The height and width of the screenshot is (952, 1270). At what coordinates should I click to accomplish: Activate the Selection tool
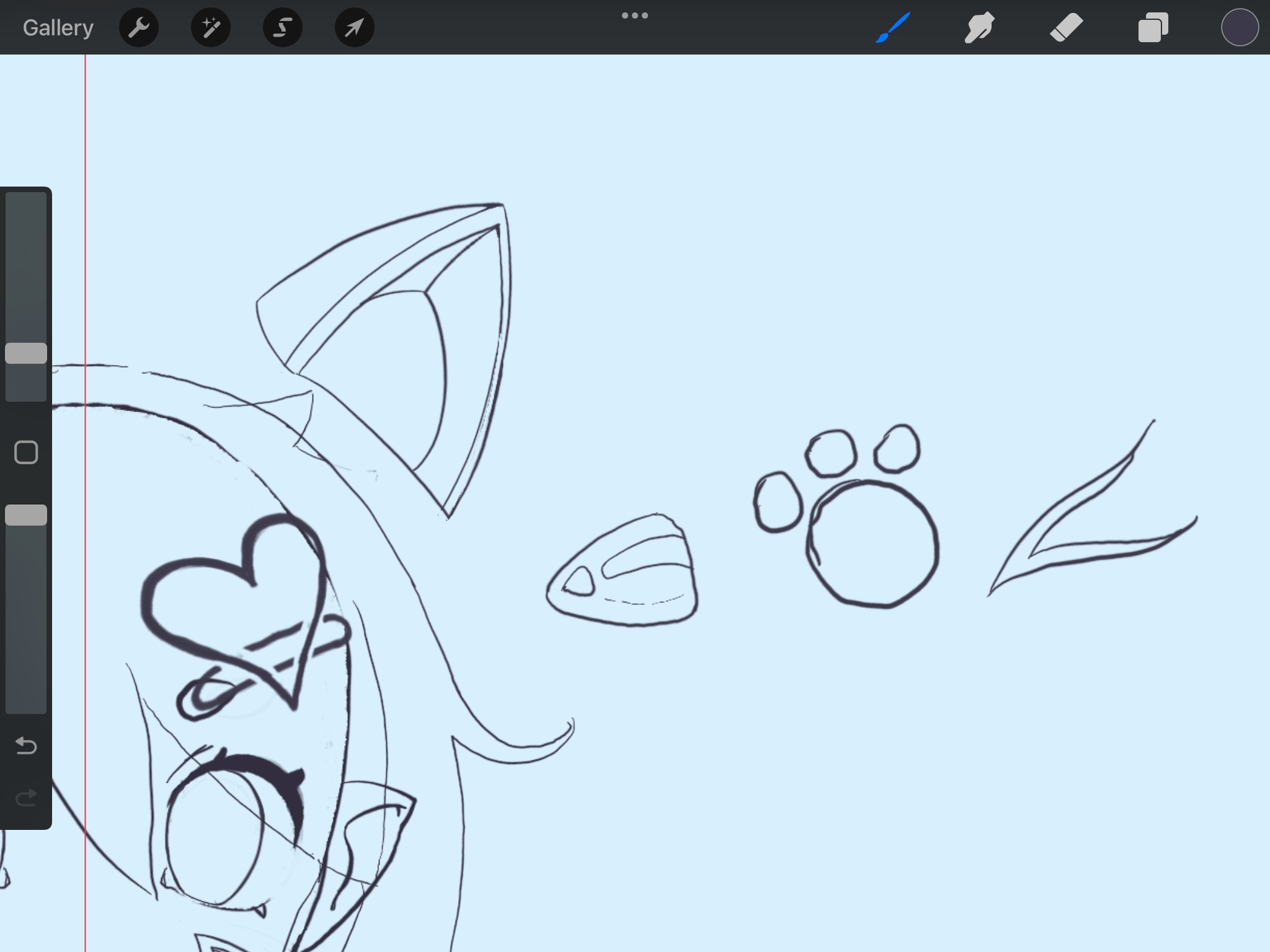point(283,27)
